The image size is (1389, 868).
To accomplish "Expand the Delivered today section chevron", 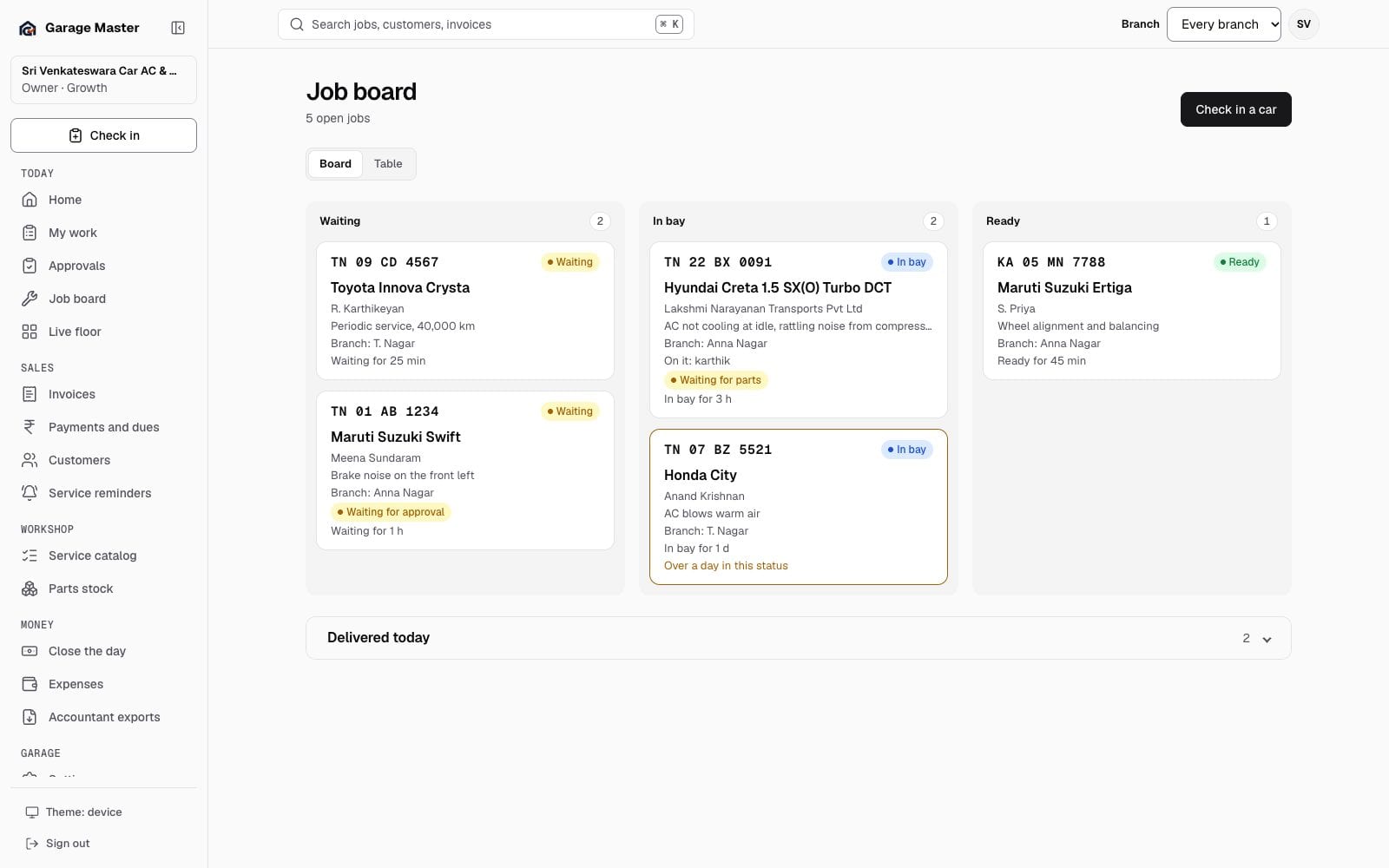I will tap(1267, 639).
